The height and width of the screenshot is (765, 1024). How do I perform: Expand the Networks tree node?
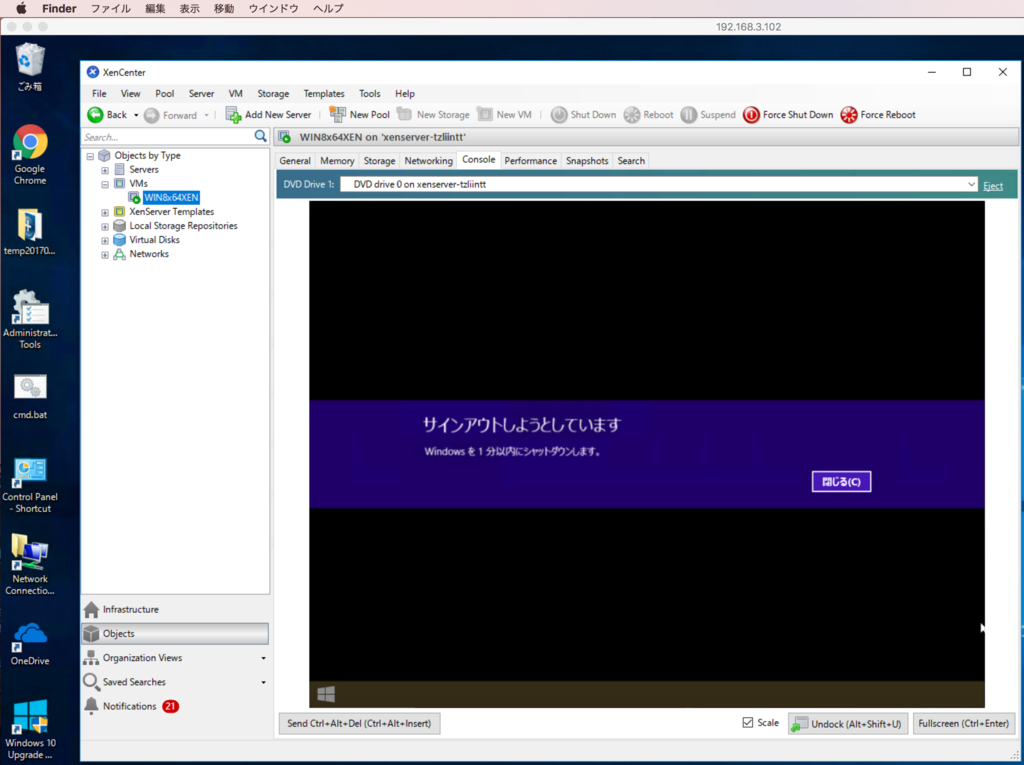pos(104,255)
